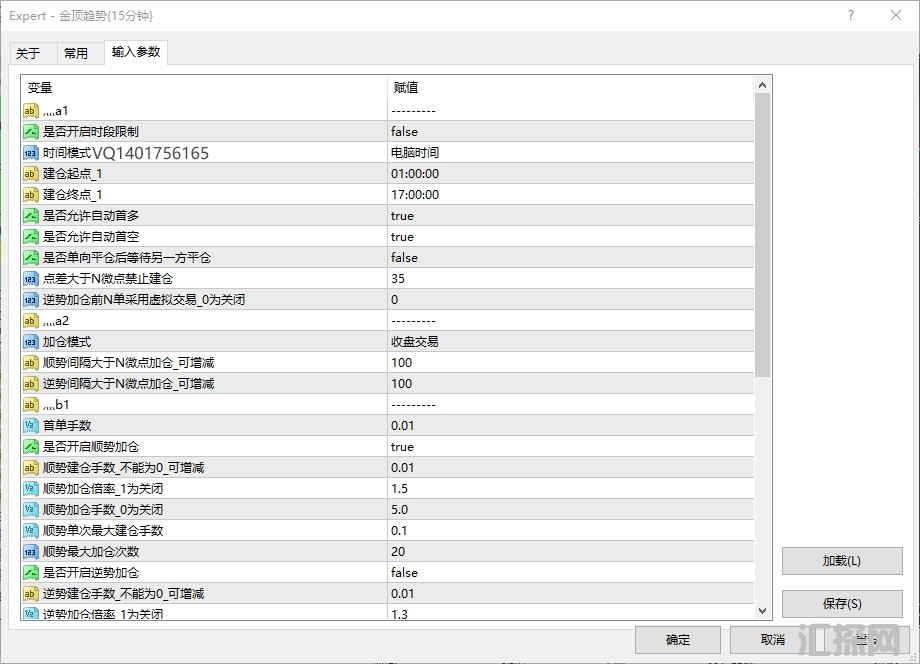The width and height of the screenshot is (920, 664).
Task: Switch to the 关于 tab
Action: 28,54
